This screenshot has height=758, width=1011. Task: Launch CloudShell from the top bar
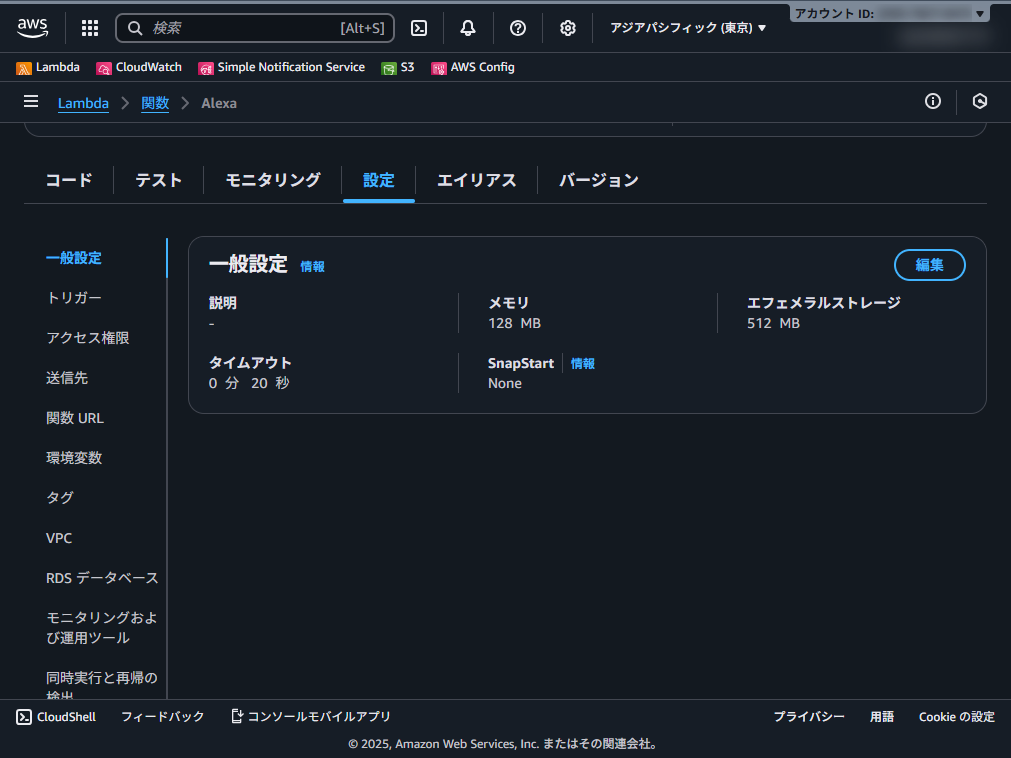(x=418, y=28)
